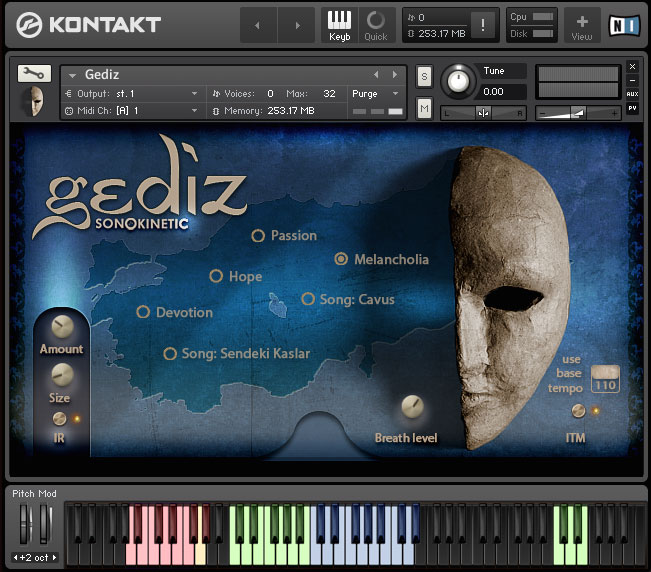Click the Breath level knob

pyautogui.click(x=412, y=407)
